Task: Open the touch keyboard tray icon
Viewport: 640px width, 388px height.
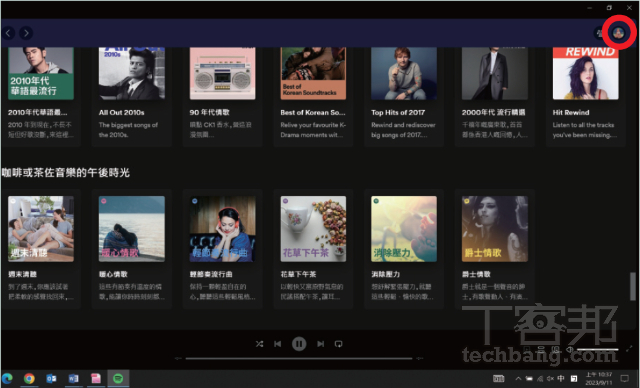Action: pyautogui.click(x=498, y=378)
